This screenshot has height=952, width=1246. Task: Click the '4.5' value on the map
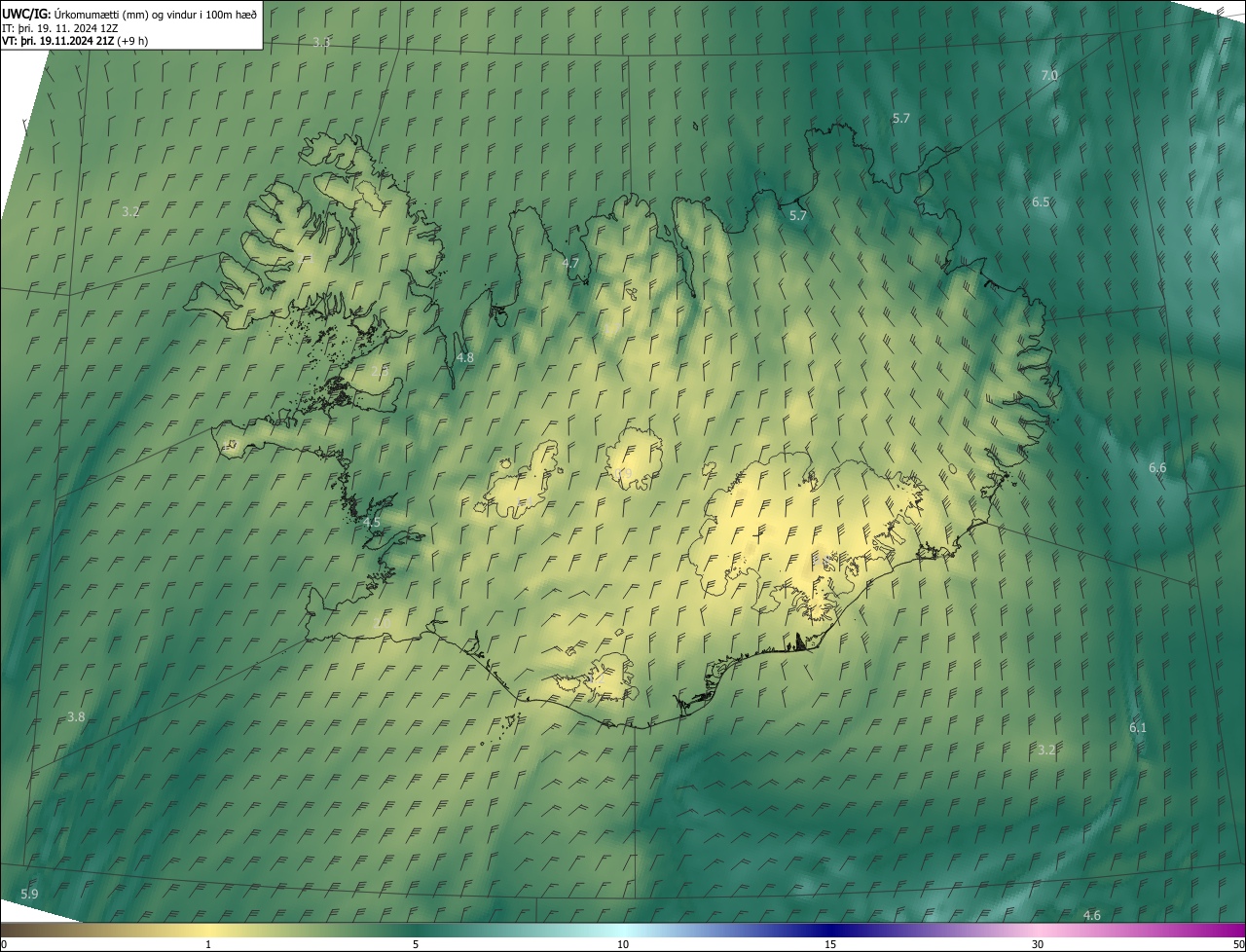pyautogui.click(x=371, y=523)
